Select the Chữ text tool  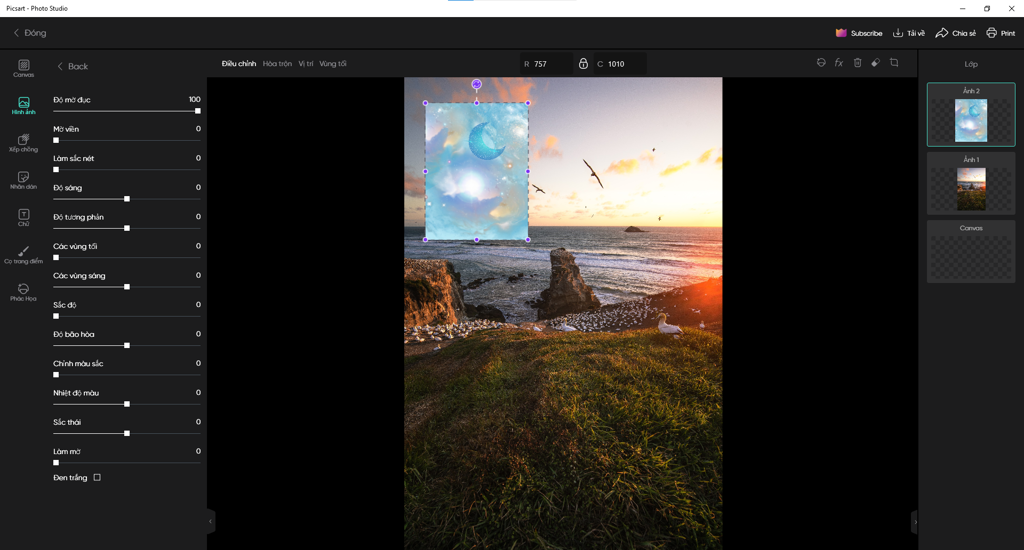24,218
